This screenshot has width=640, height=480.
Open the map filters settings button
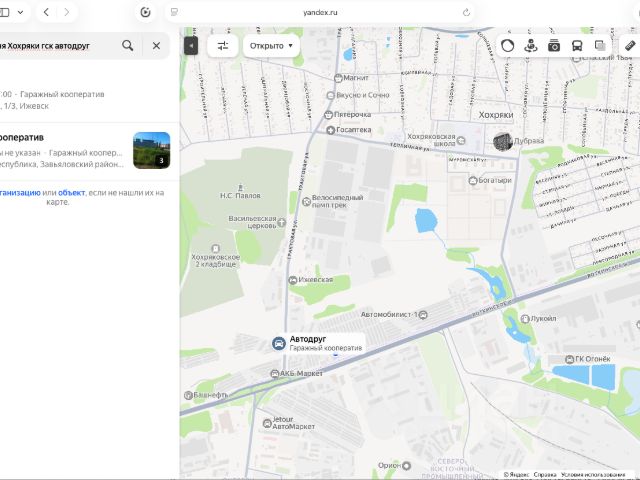pyautogui.click(x=223, y=46)
